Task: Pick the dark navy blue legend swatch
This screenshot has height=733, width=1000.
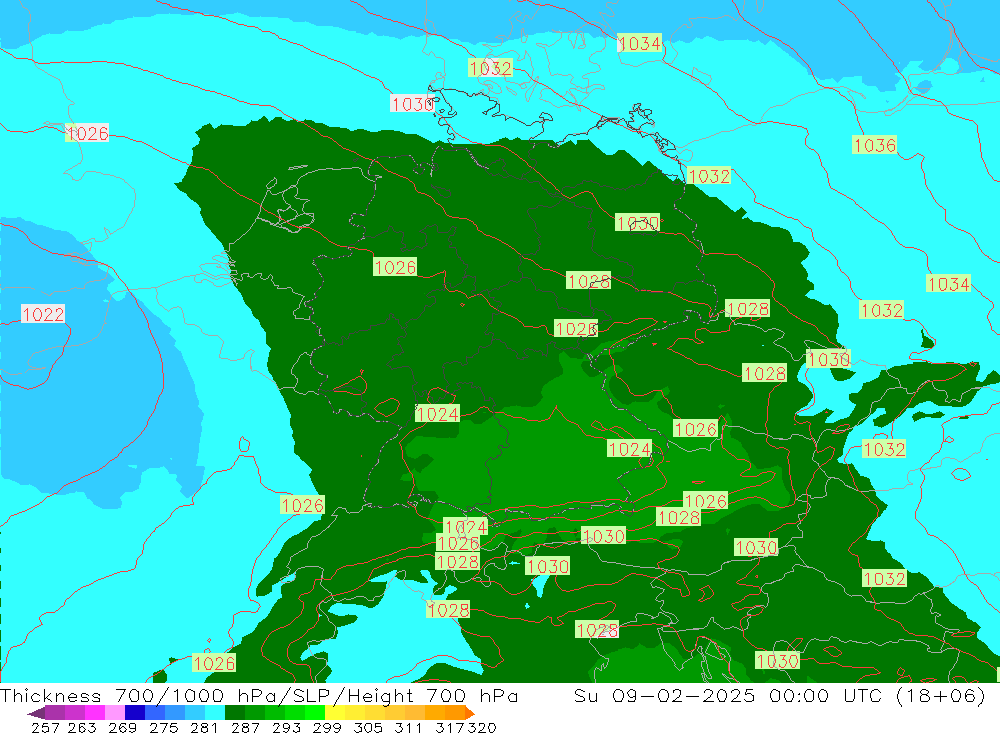Action: (135, 713)
